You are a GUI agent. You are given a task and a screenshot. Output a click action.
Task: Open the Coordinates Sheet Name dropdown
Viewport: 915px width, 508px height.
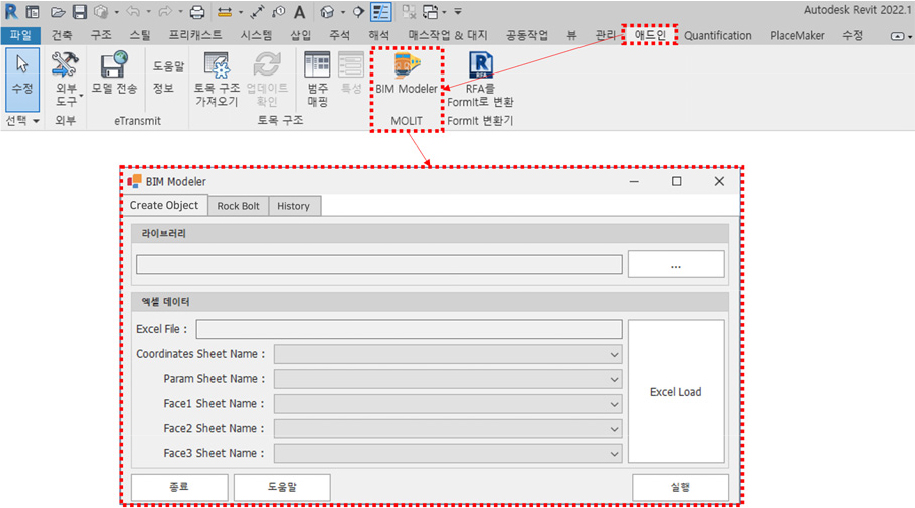click(448, 354)
